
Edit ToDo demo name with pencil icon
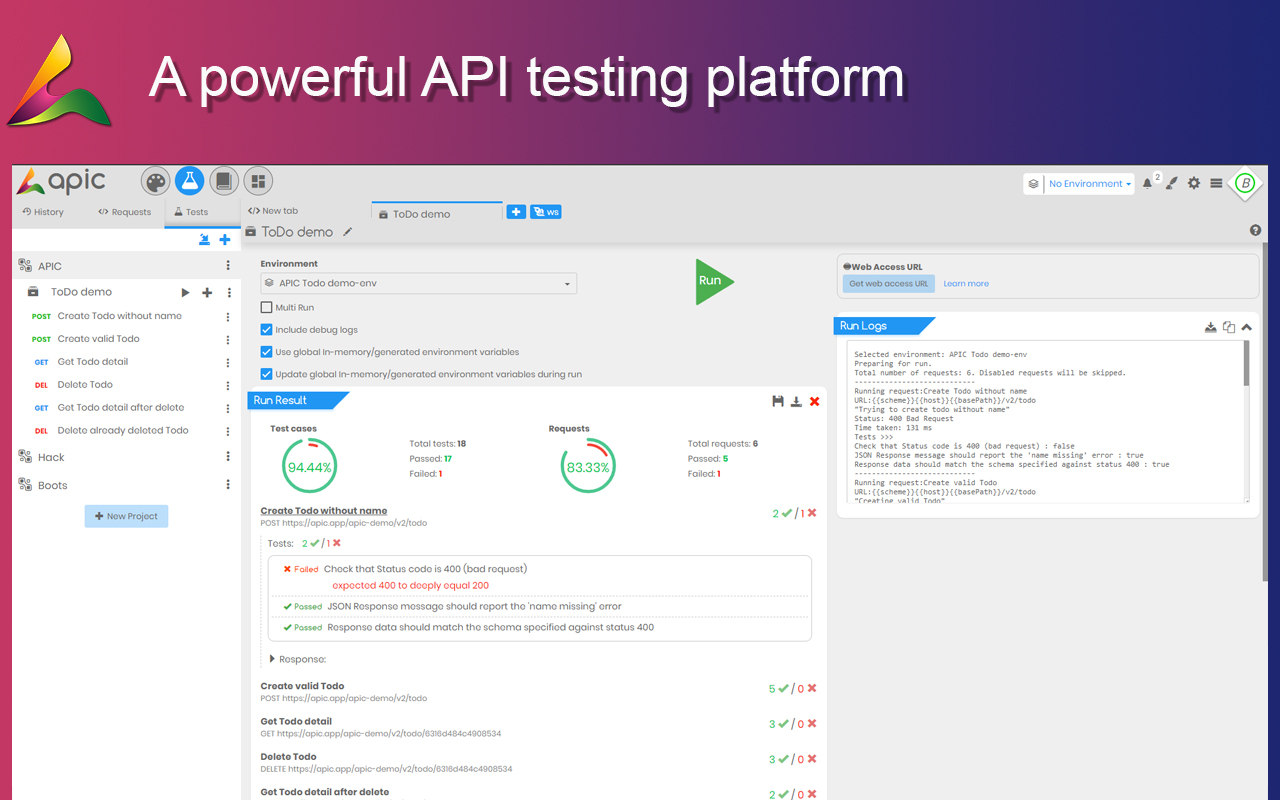348,232
